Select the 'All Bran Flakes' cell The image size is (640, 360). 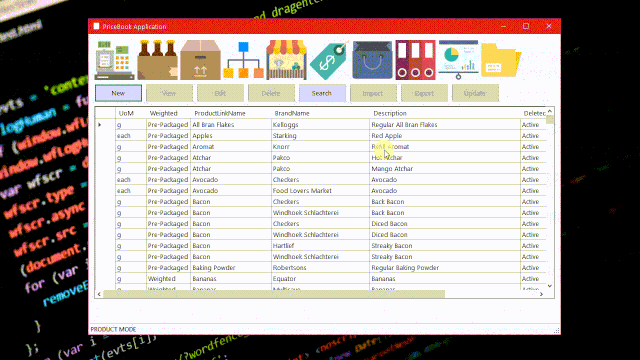pos(231,124)
